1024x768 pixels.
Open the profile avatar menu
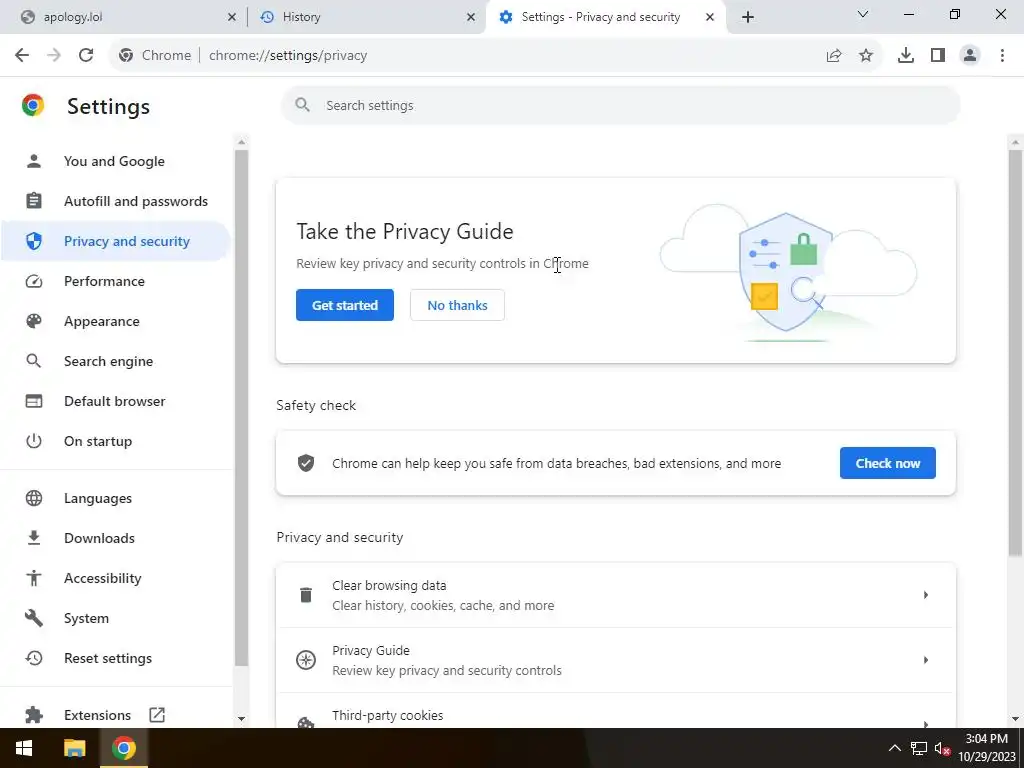coord(970,56)
